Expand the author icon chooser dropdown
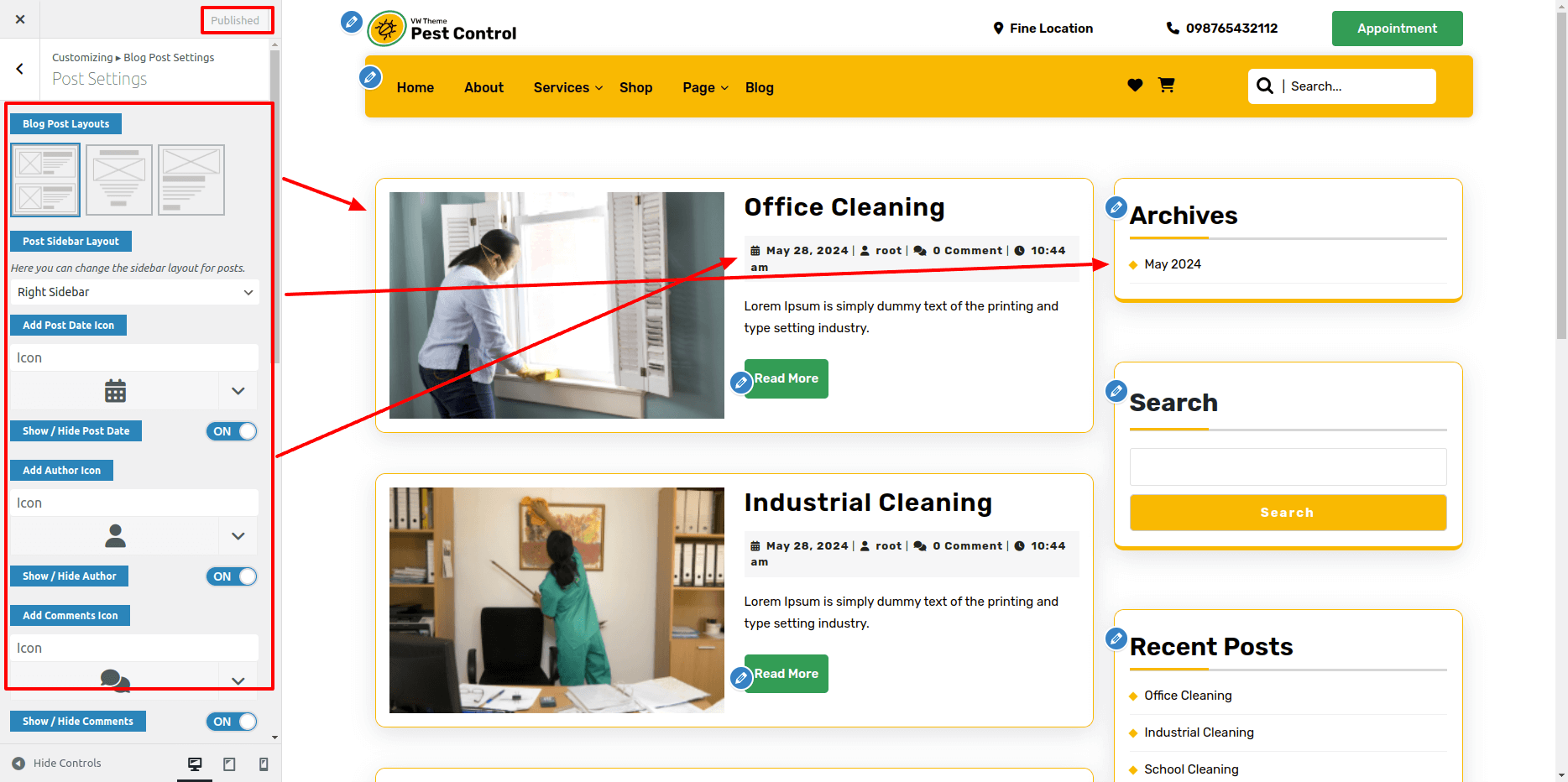The height and width of the screenshot is (782, 1568). (238, 536)
